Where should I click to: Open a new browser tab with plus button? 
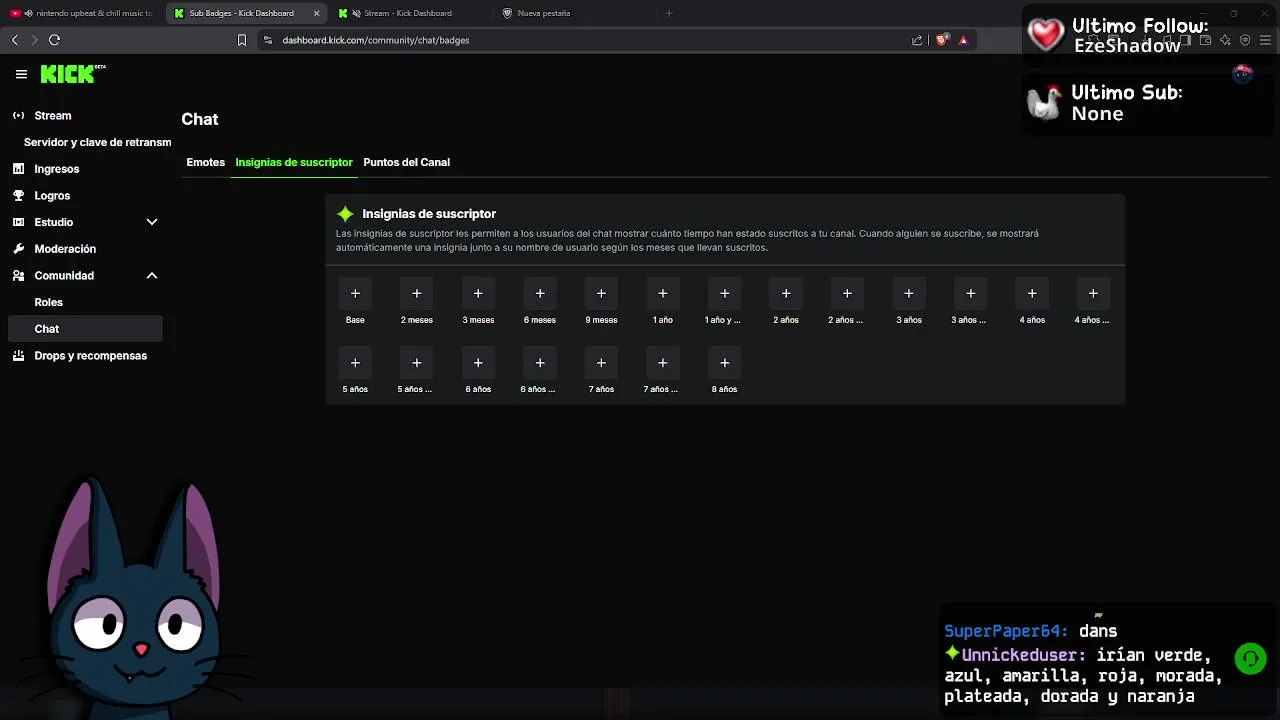669,13
